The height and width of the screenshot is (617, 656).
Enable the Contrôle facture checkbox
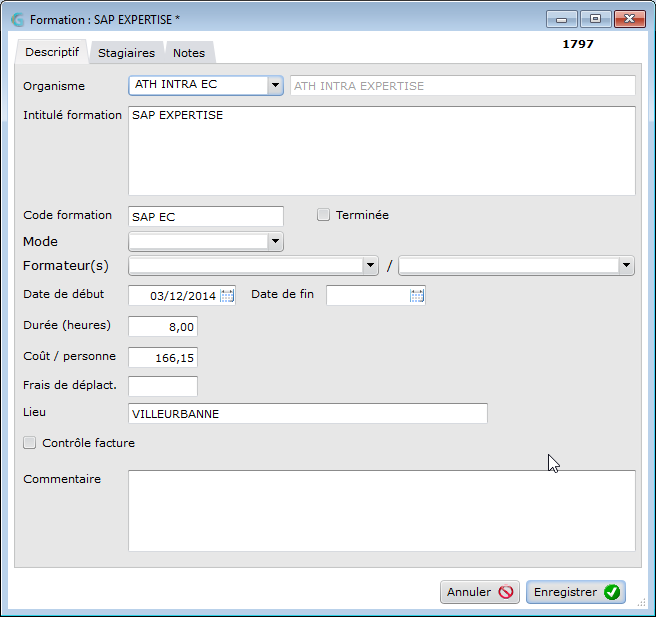point(29,443)
